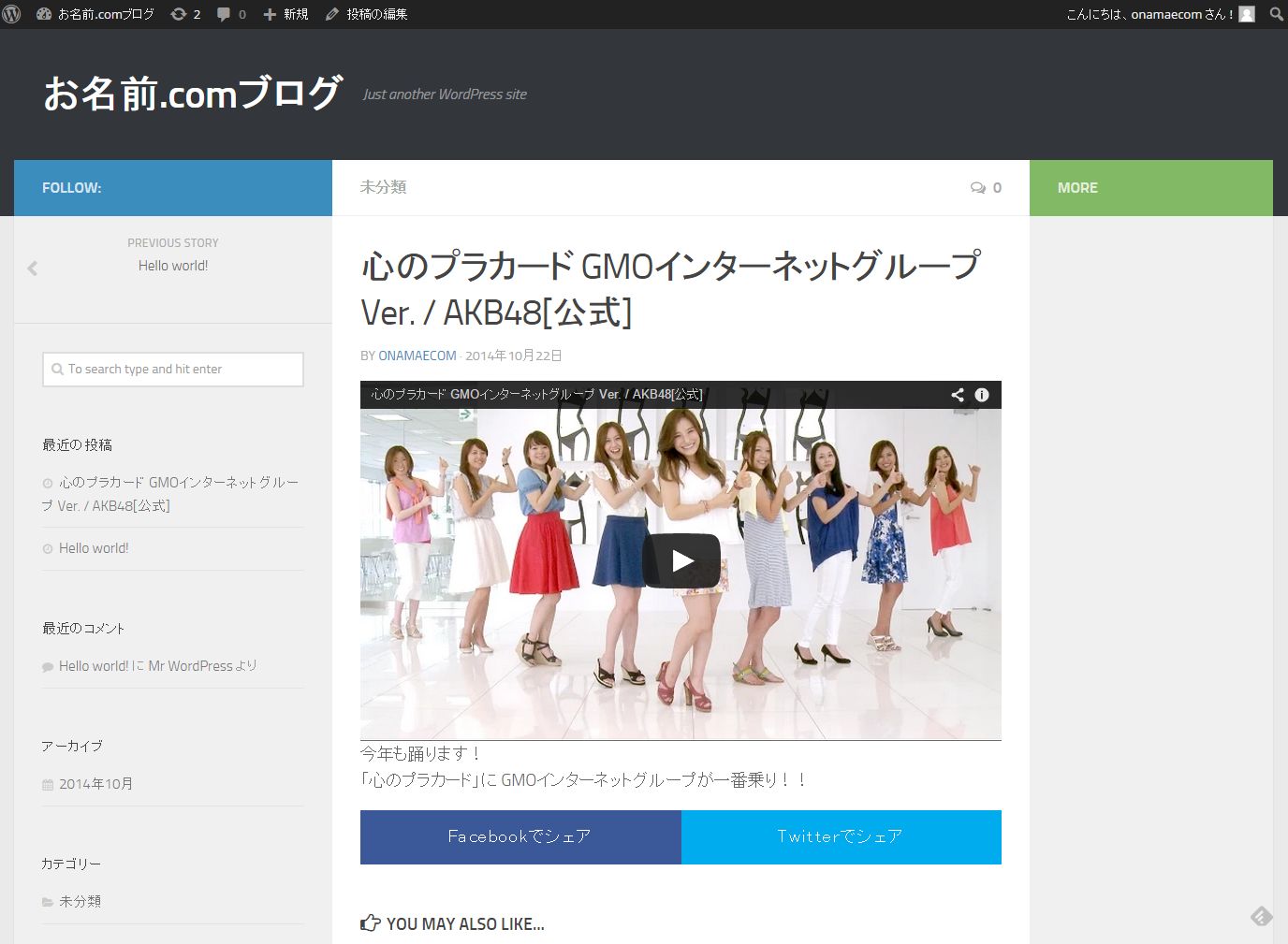Click the video share icon
The image size is (1288, 944).
[958, 395]
